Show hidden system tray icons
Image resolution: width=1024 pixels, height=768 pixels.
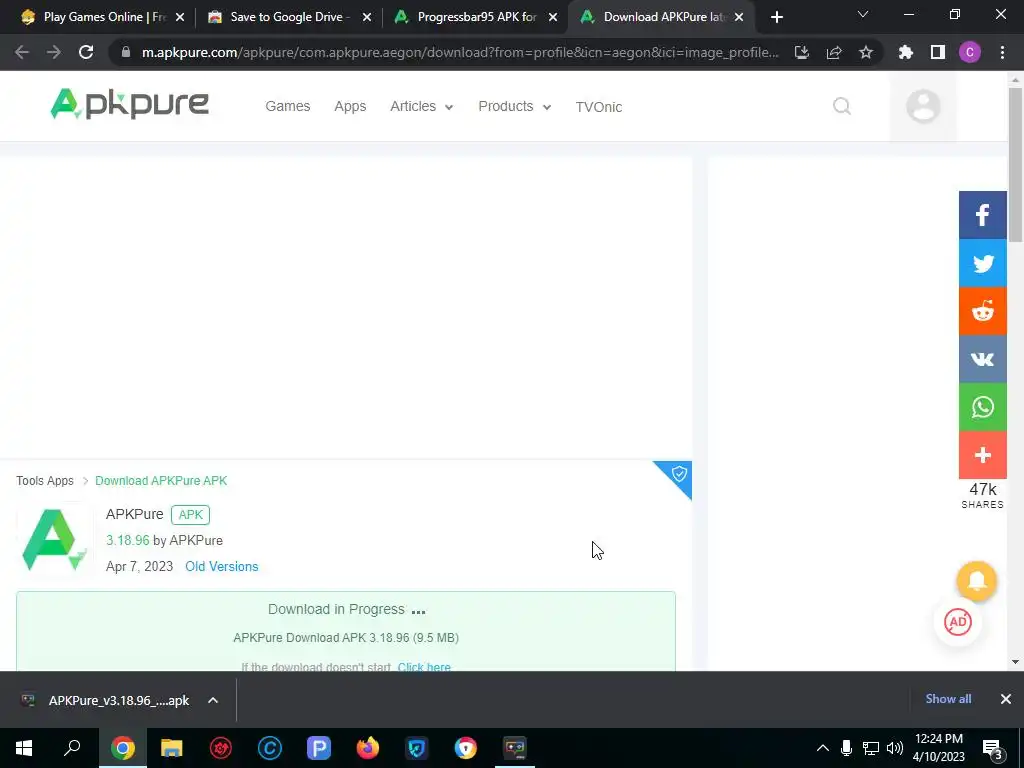coord(823,748)
